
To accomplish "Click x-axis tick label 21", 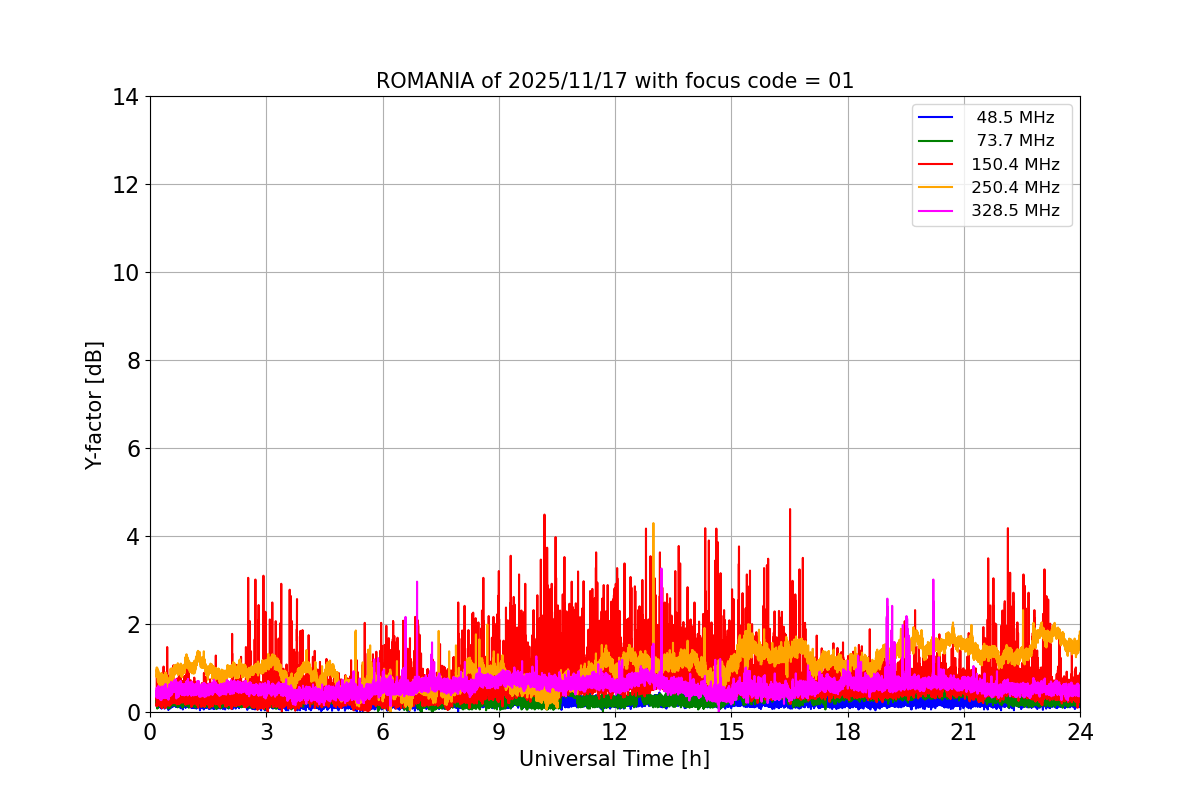I will click(964, 732).
